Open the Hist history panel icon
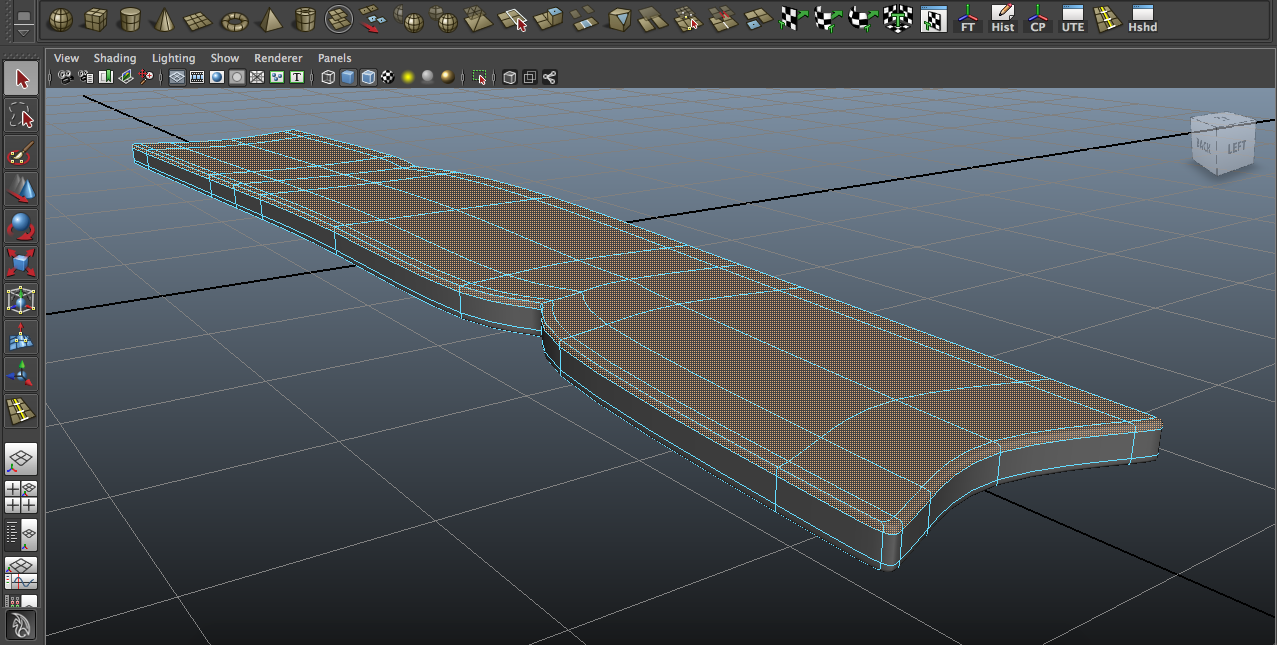1277x645 pixels. pos(1001,22)
